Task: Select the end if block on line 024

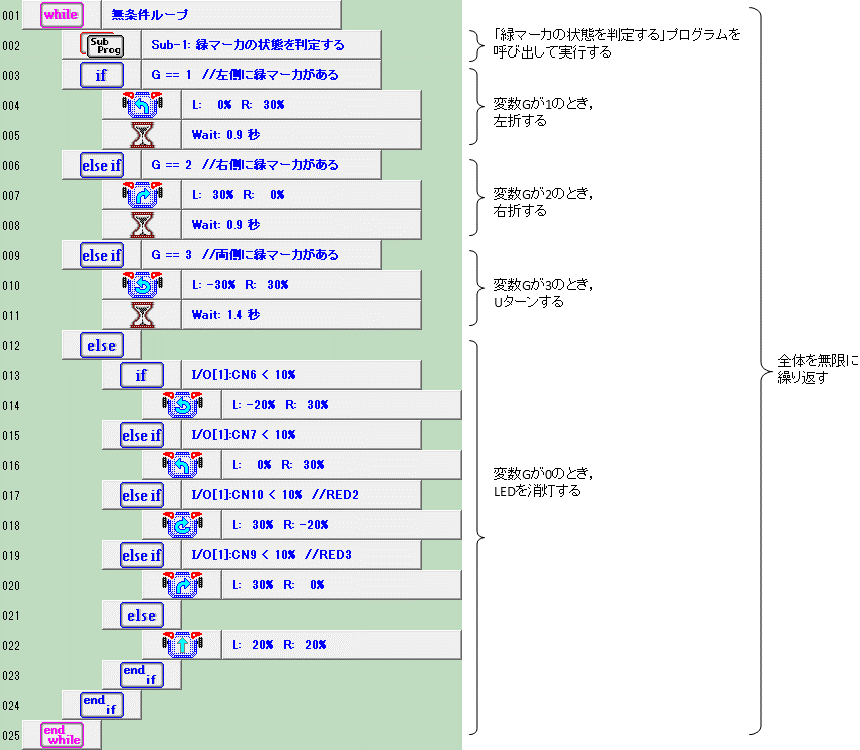Action: pos(102,706)
